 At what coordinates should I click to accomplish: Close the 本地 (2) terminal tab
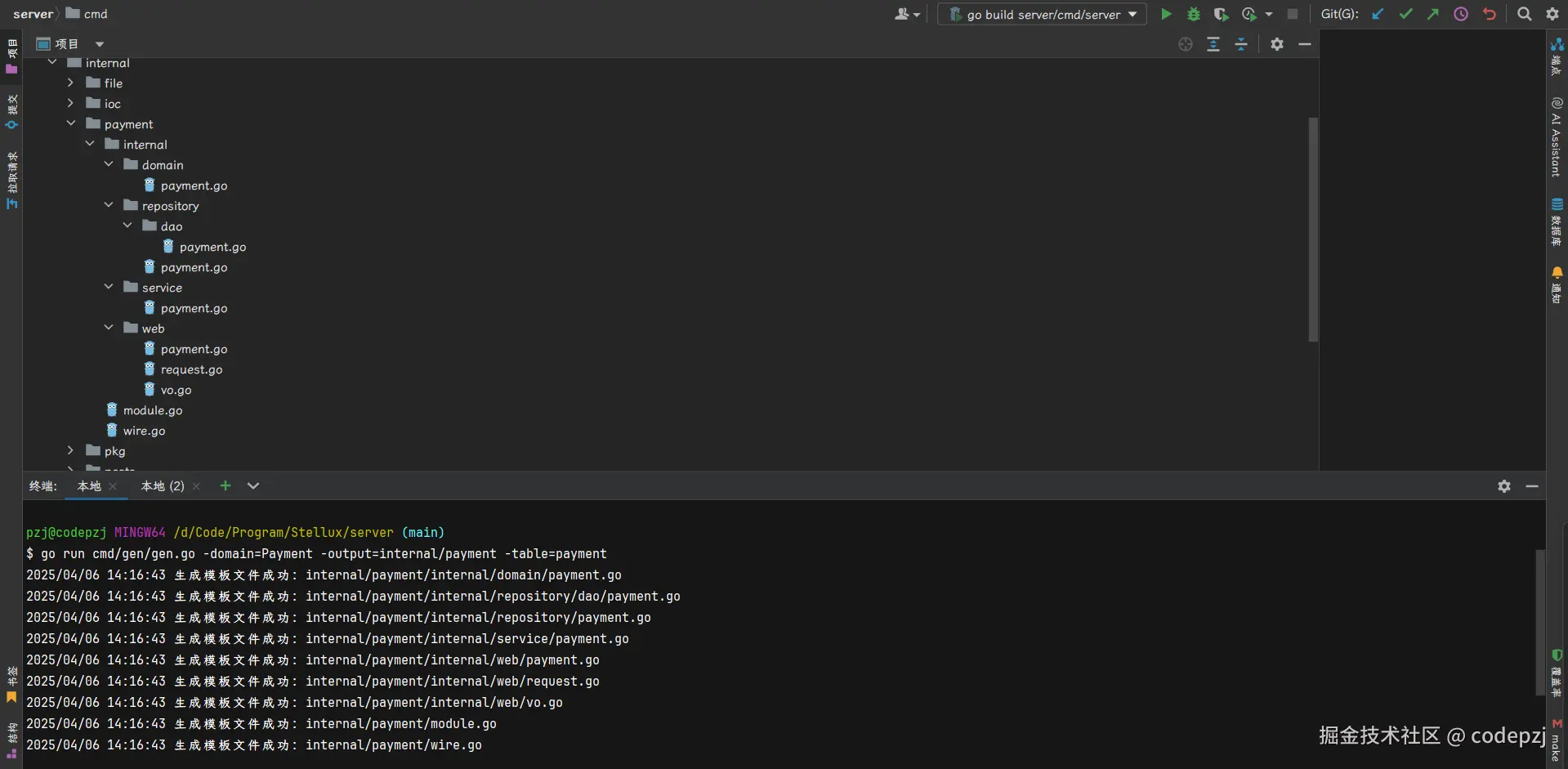(x=196, y=486)
